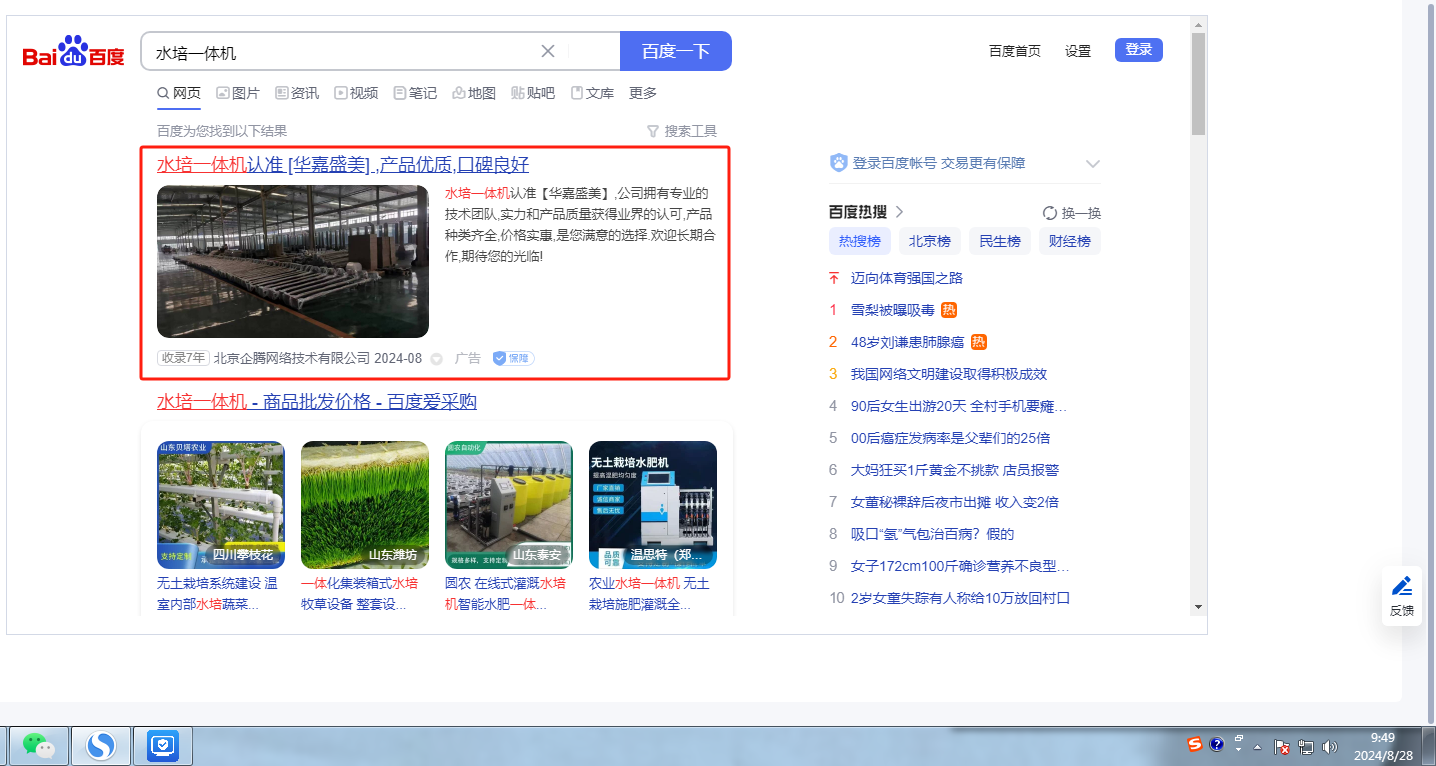
Task: Clear the search box with the X
Action: (548, 52)
